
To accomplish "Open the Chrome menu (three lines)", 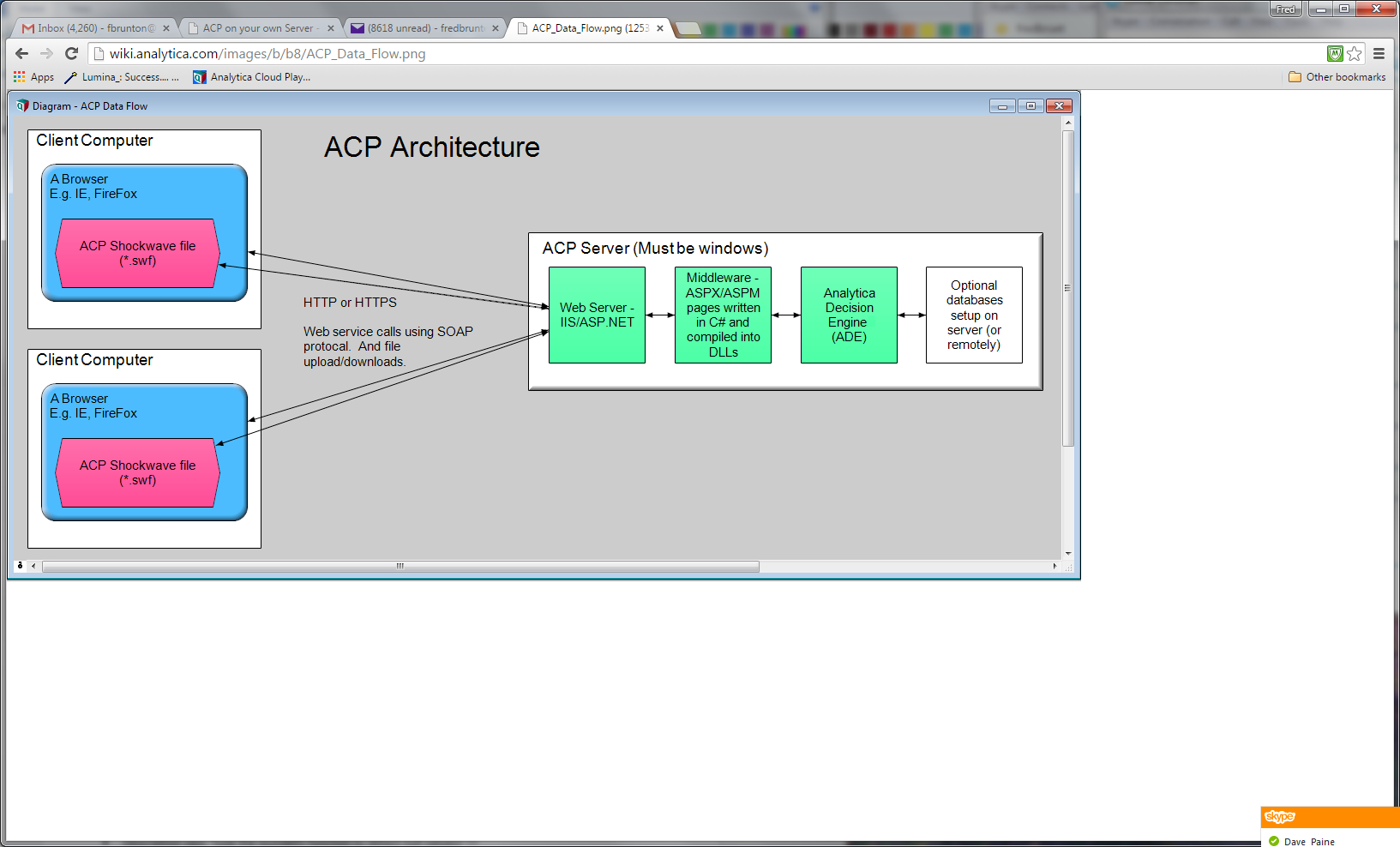I will coord(1379,54).
